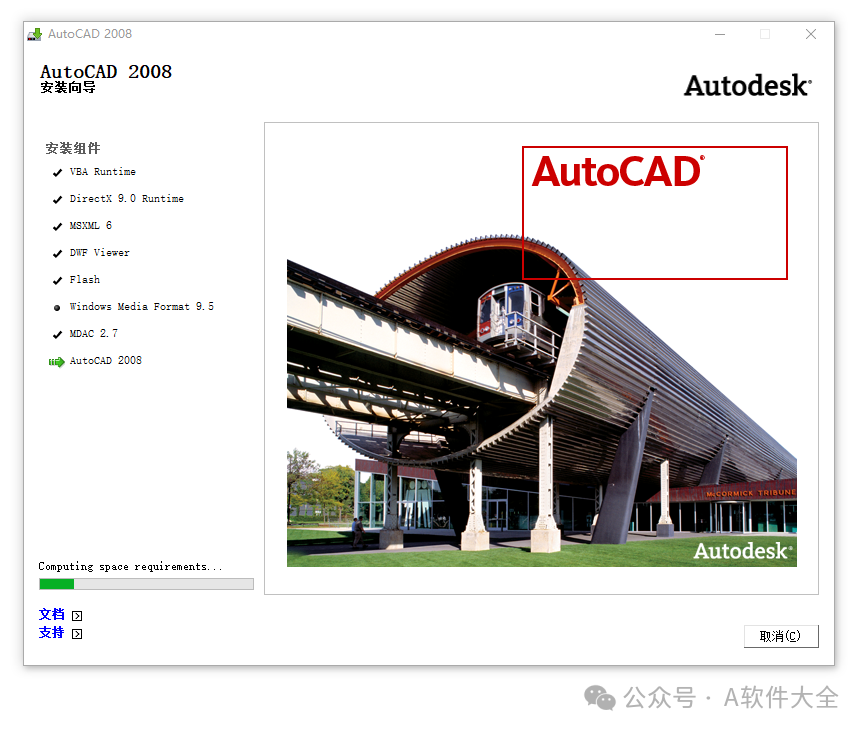
Task: Close the AutoCAD 2008 installer window
Action: (x=811, y=34)
